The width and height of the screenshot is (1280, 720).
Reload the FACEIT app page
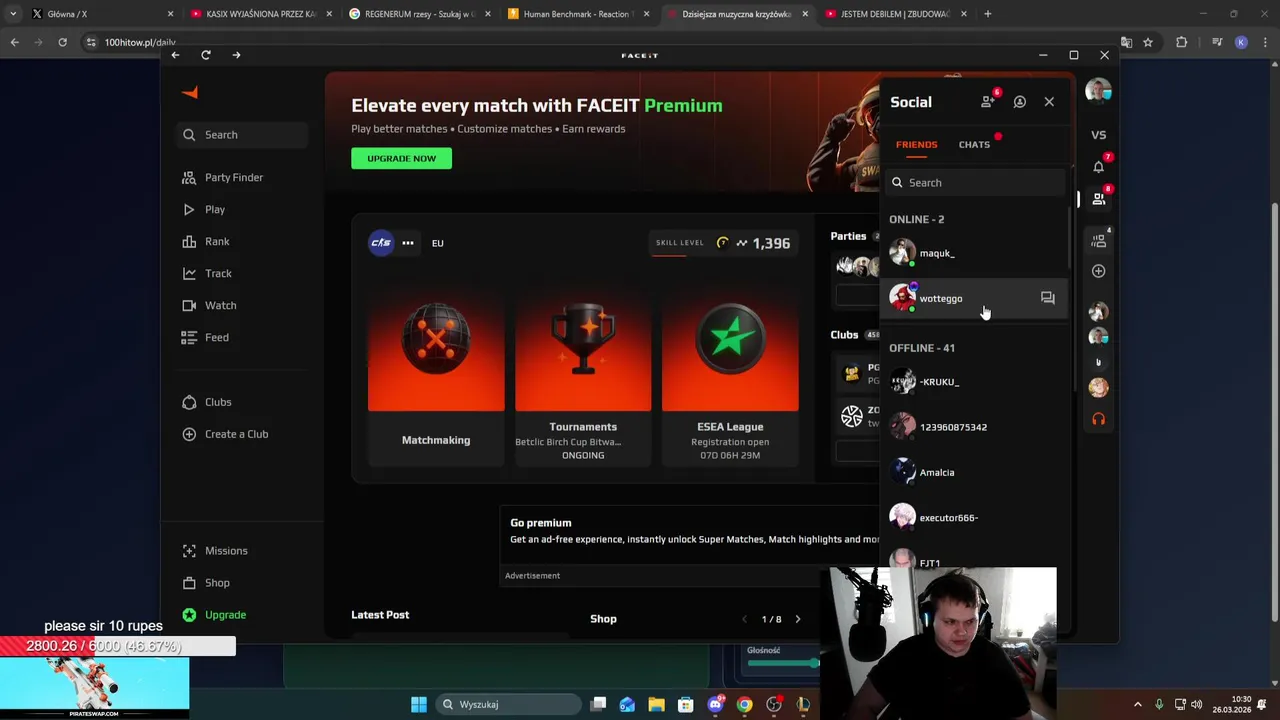point(205,55)
